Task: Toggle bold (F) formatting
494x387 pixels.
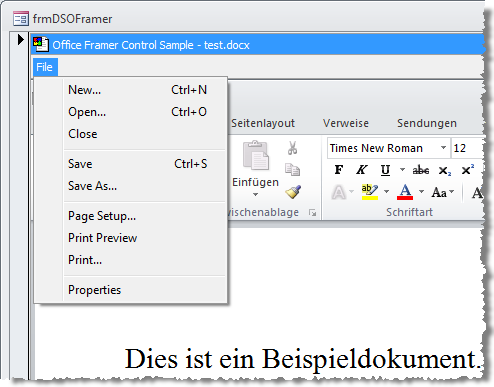Action: (x=339, y=170)
